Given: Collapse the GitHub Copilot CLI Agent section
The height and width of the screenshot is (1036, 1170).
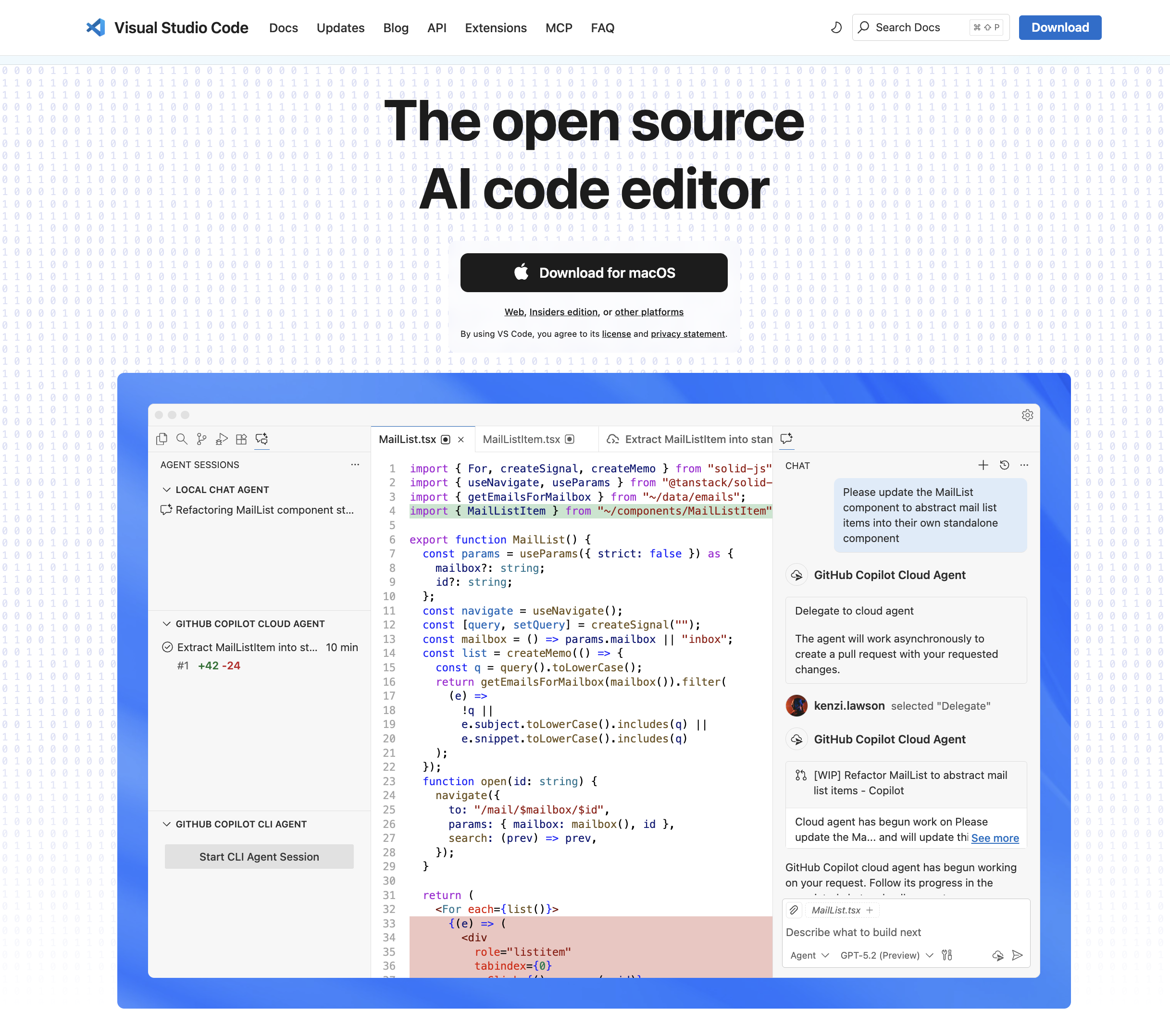Looking at the screenshot, I should pos(167,824).
